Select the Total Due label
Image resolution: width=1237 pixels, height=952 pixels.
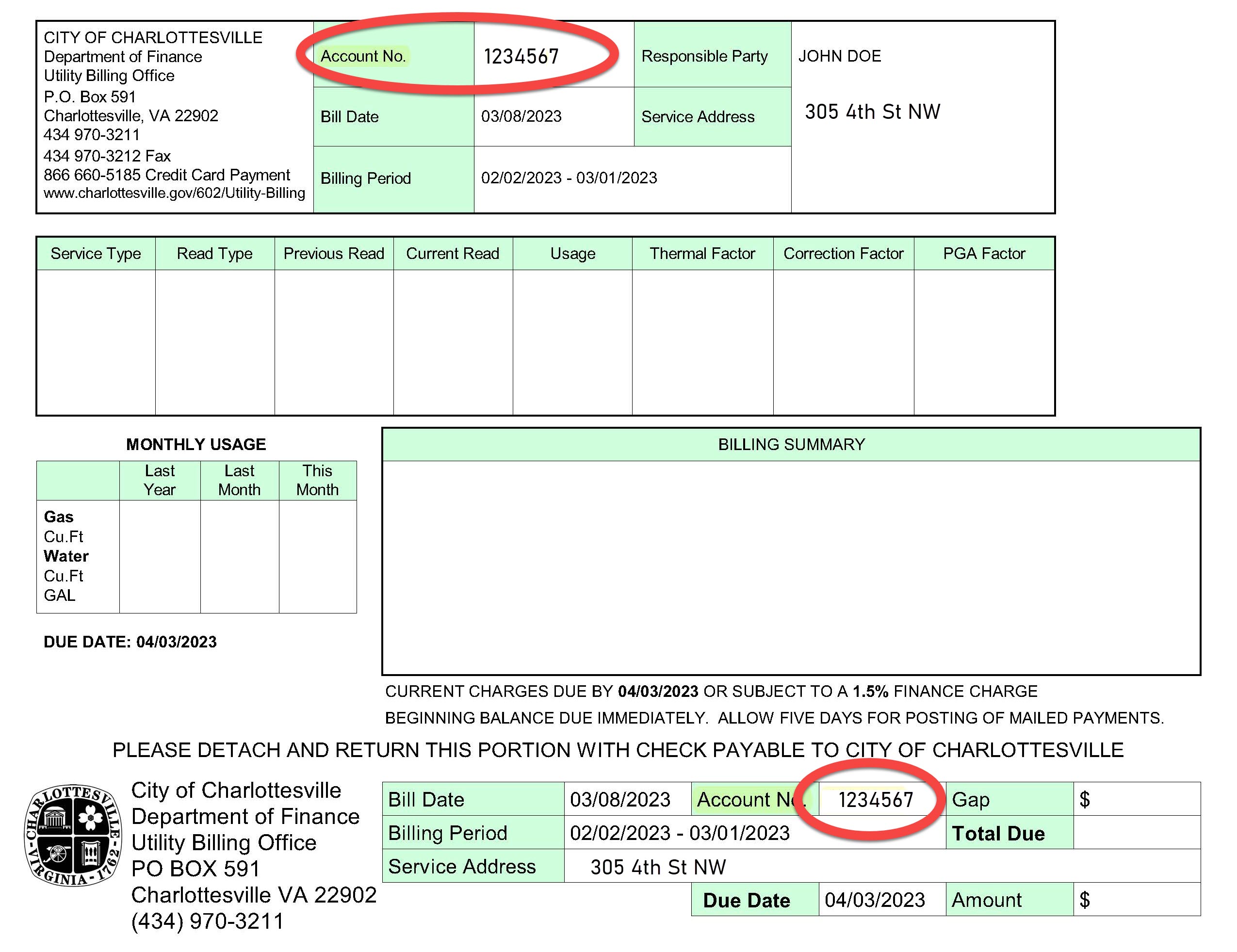[998, 833]
